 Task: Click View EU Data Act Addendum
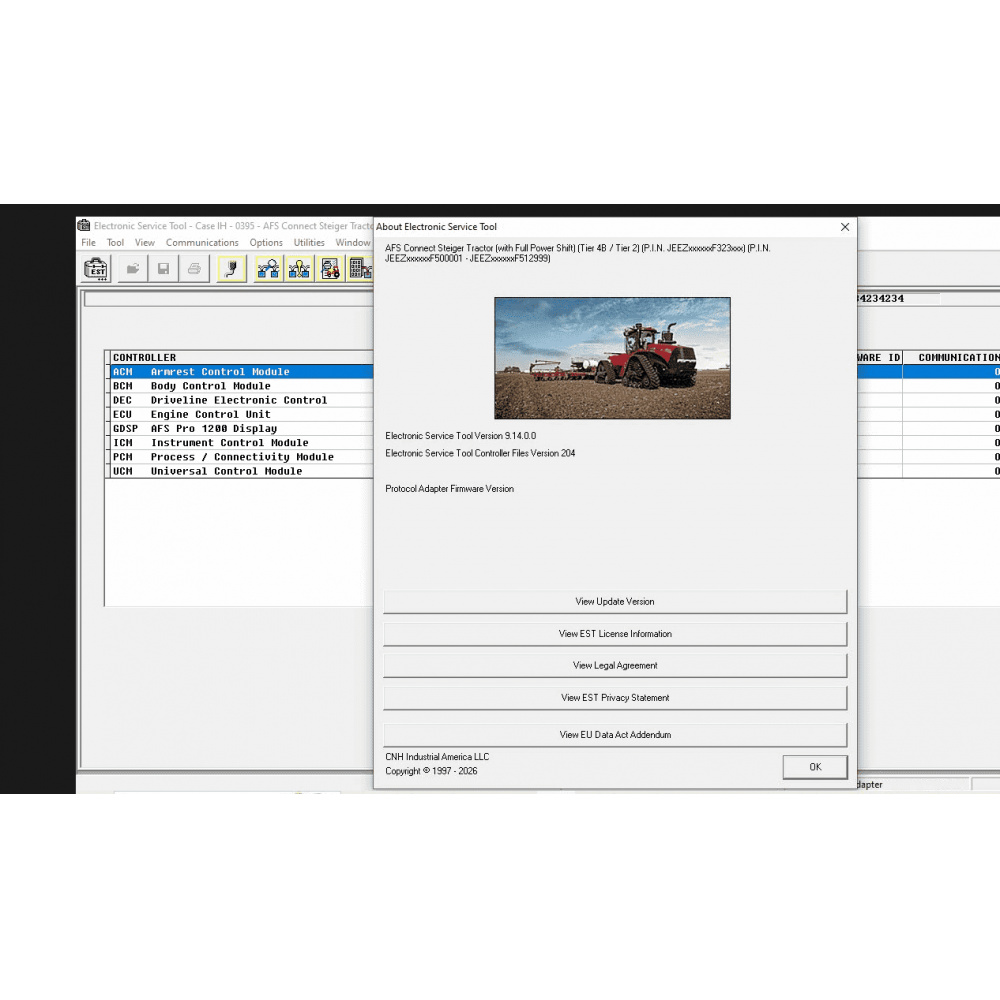(x=614, y=734)
